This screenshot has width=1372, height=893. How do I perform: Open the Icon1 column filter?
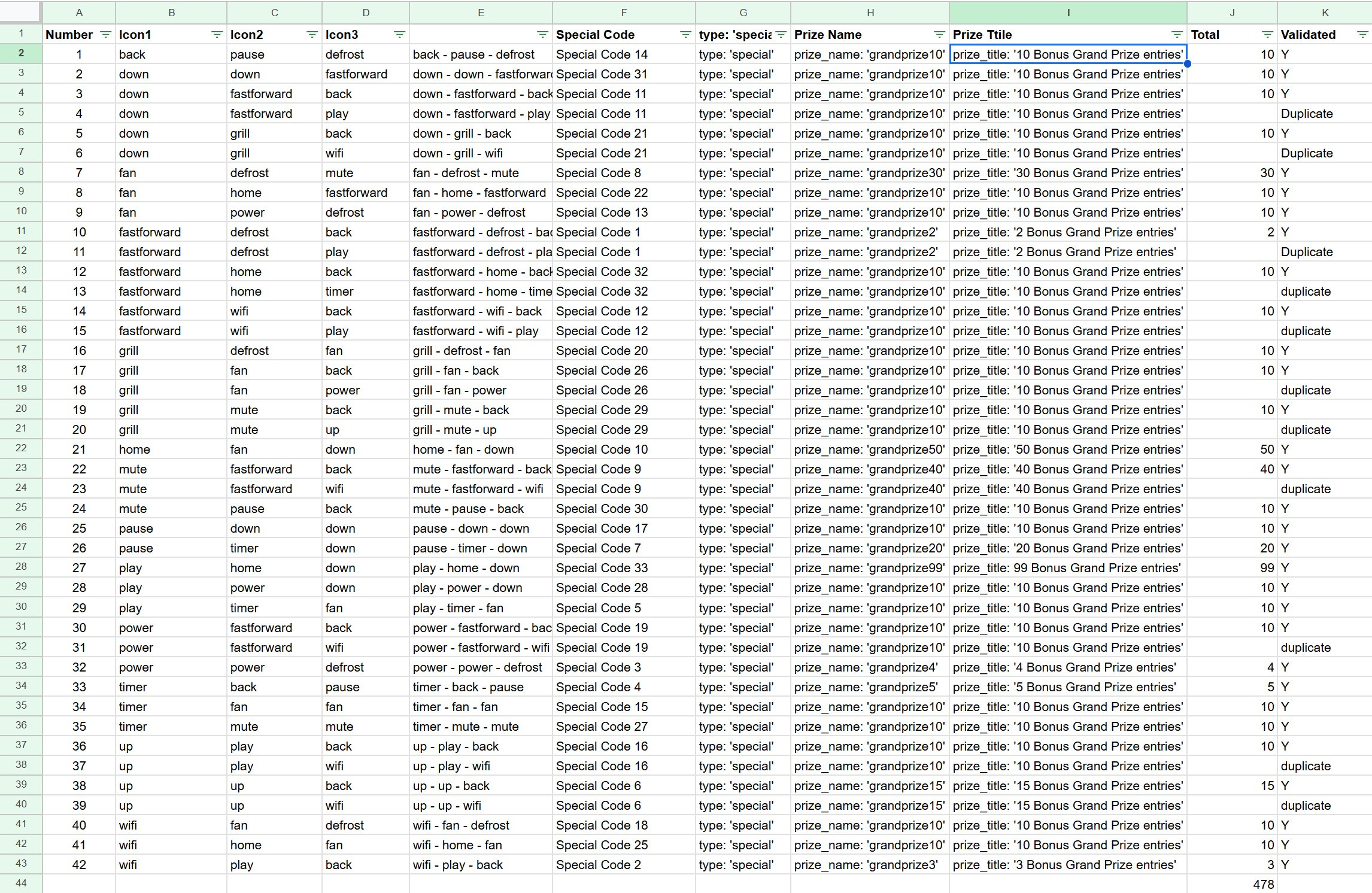tap(217, 35)
